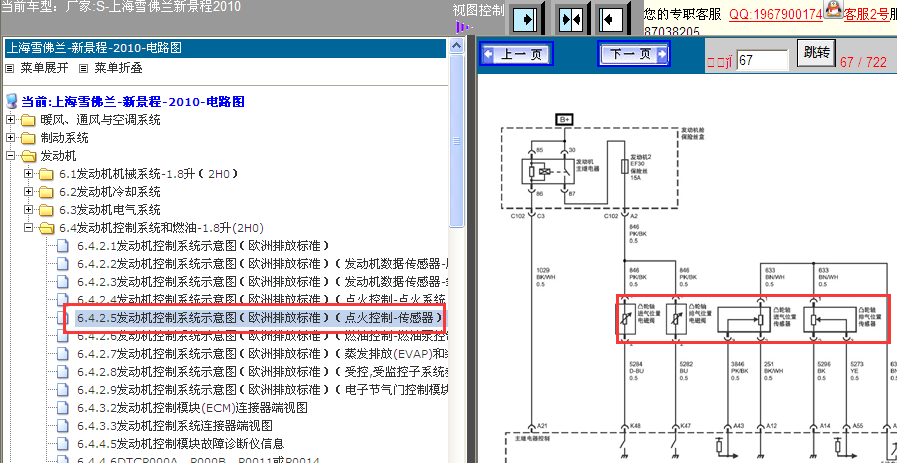The height and width of the screenshot is (463, 897).
Task: Open 6.4.2.9 电子节气门控制模块 document
Action: coord(261,390)
